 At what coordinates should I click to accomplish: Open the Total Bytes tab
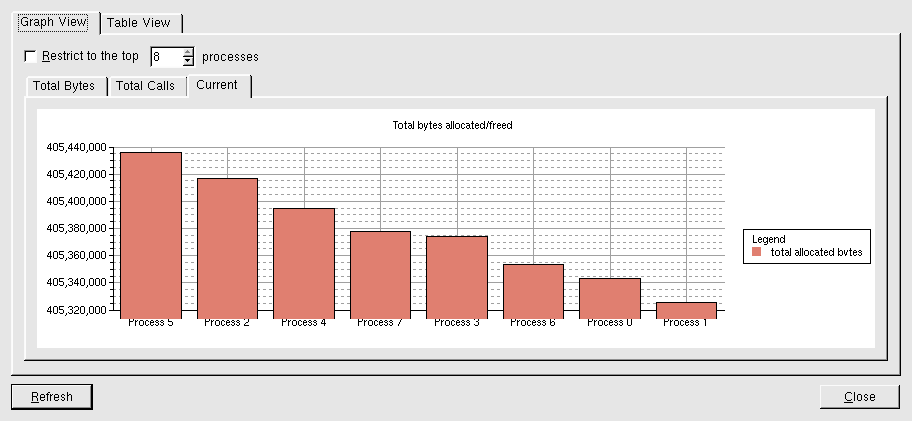[x=64, y=86]
